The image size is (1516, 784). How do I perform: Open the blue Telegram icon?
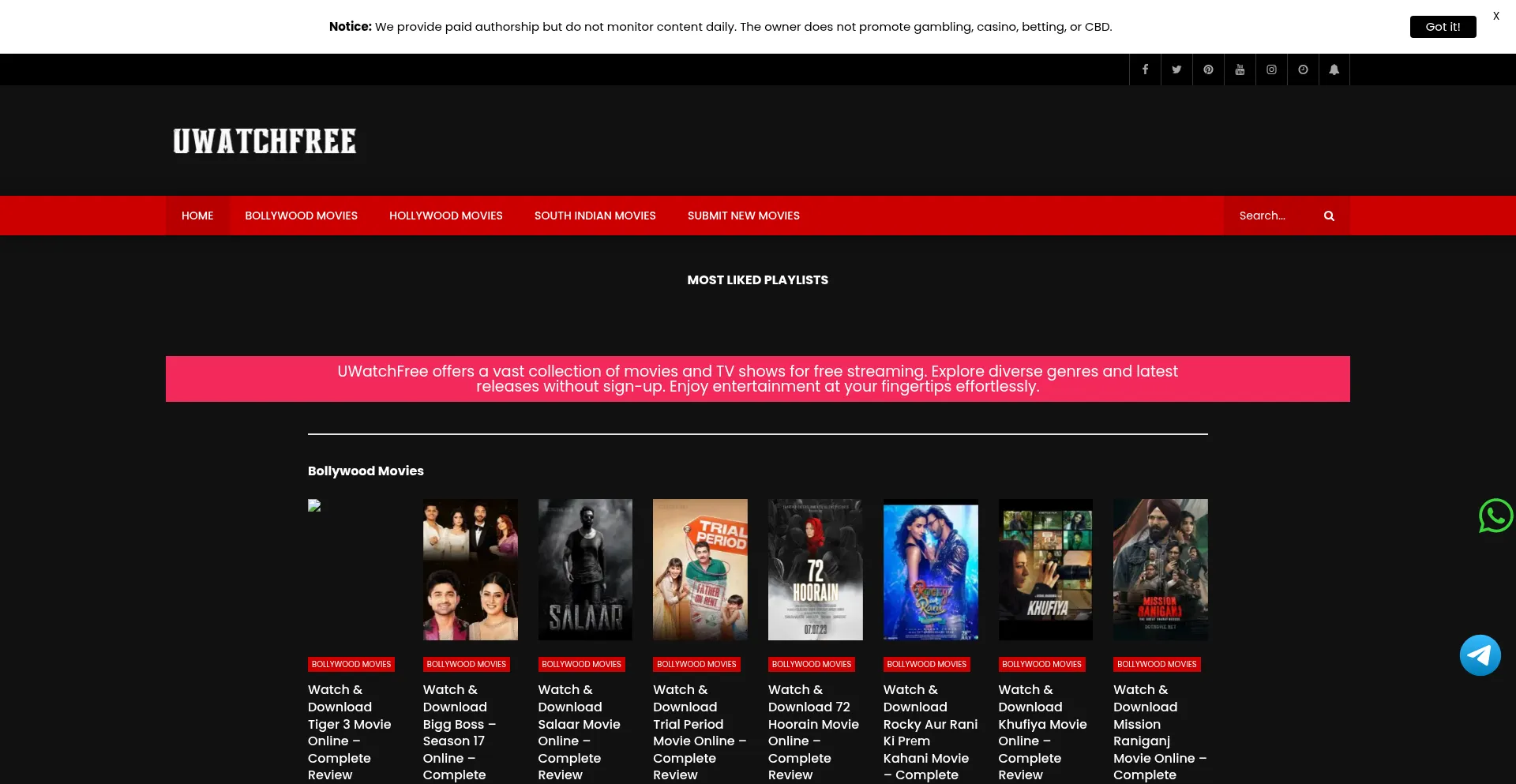(1480, 655)
